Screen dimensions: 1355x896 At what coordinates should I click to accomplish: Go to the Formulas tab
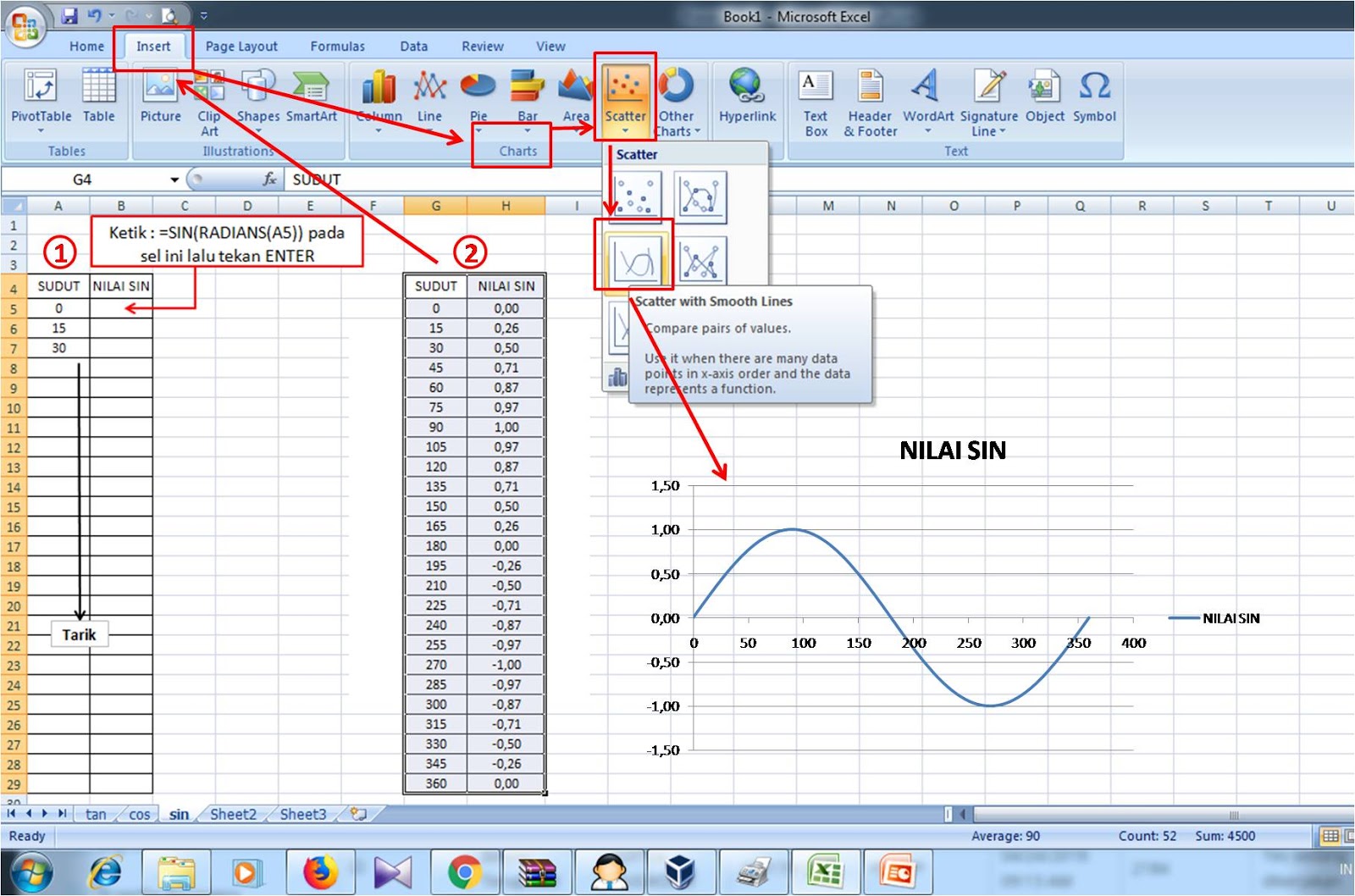click(x=337, y=47)
